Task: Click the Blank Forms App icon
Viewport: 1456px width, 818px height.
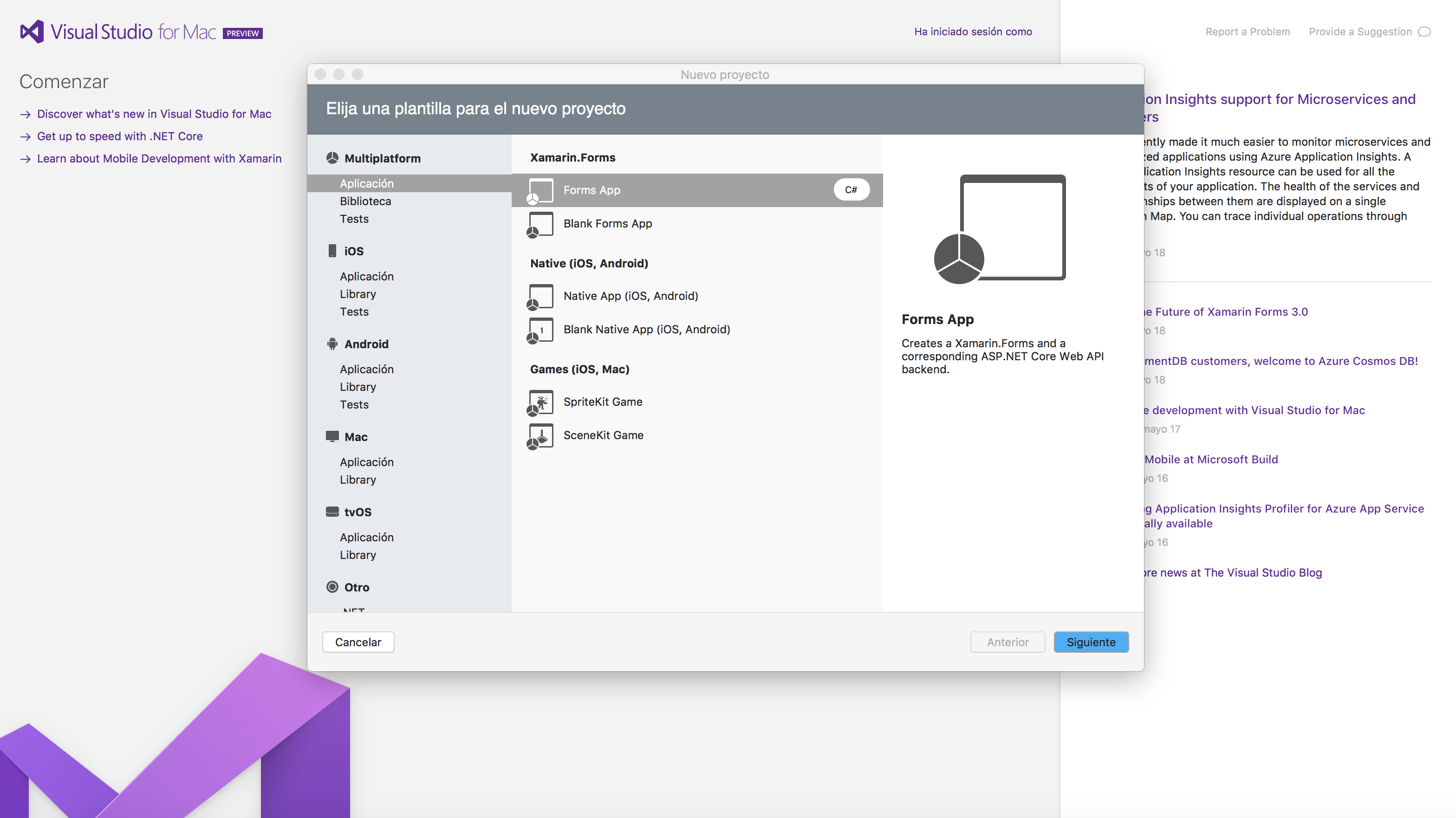Action: (x=540, y=224)
